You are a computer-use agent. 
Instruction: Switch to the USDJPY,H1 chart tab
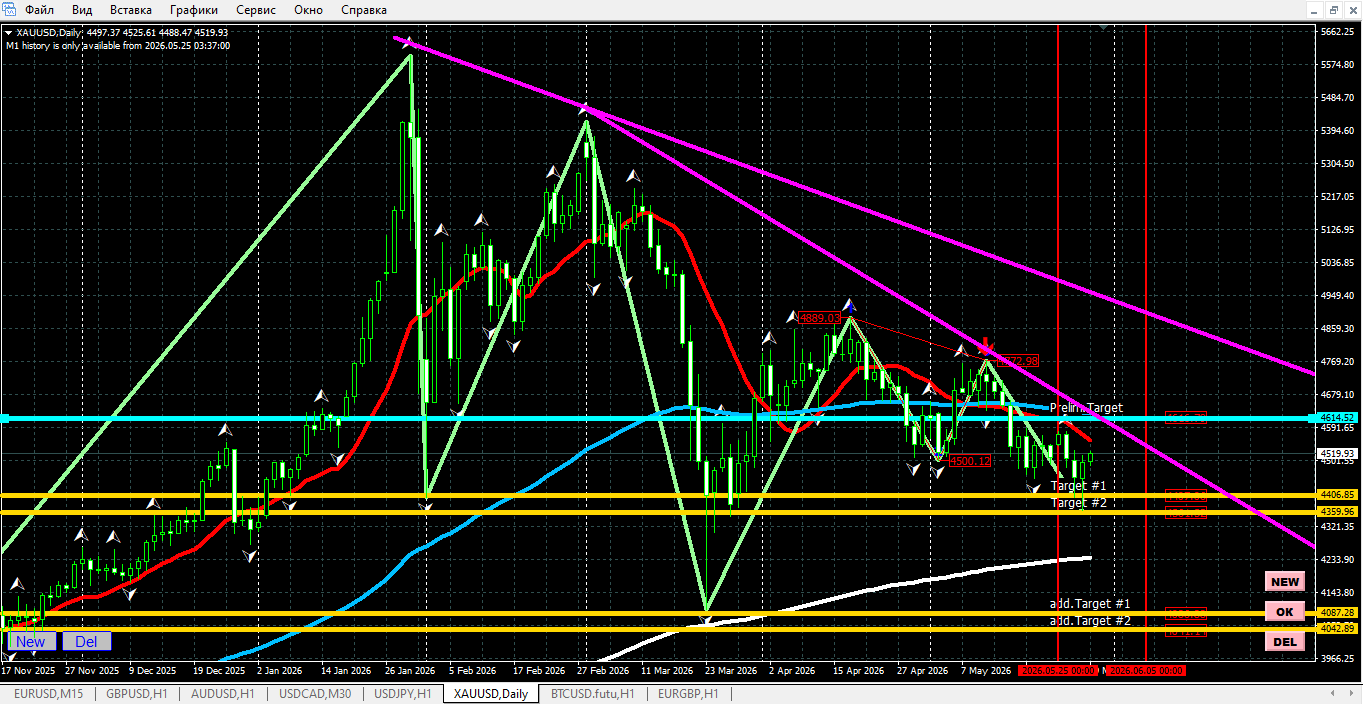tap(403, 693)
